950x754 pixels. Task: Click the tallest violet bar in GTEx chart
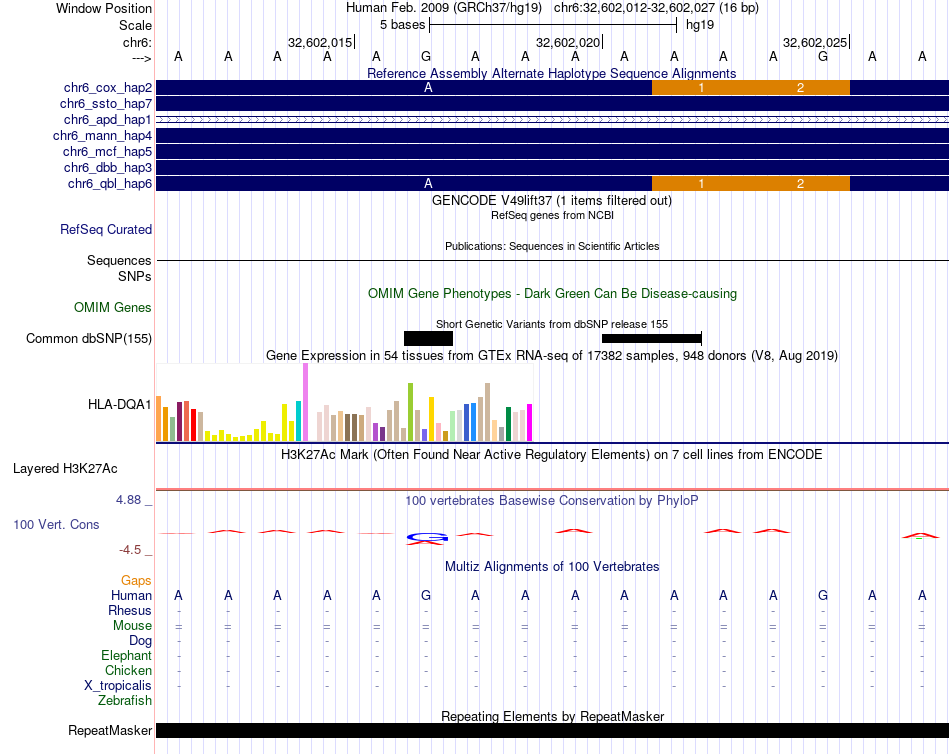point(305,402)
